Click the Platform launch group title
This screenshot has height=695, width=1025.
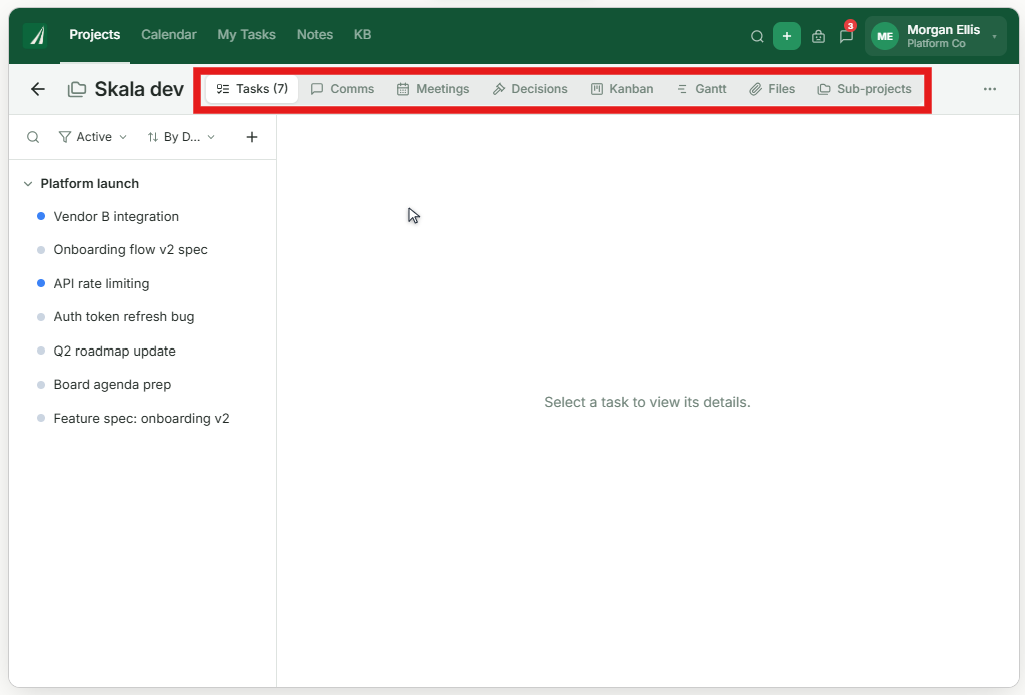pyautogui.click(x=90, y=184)
